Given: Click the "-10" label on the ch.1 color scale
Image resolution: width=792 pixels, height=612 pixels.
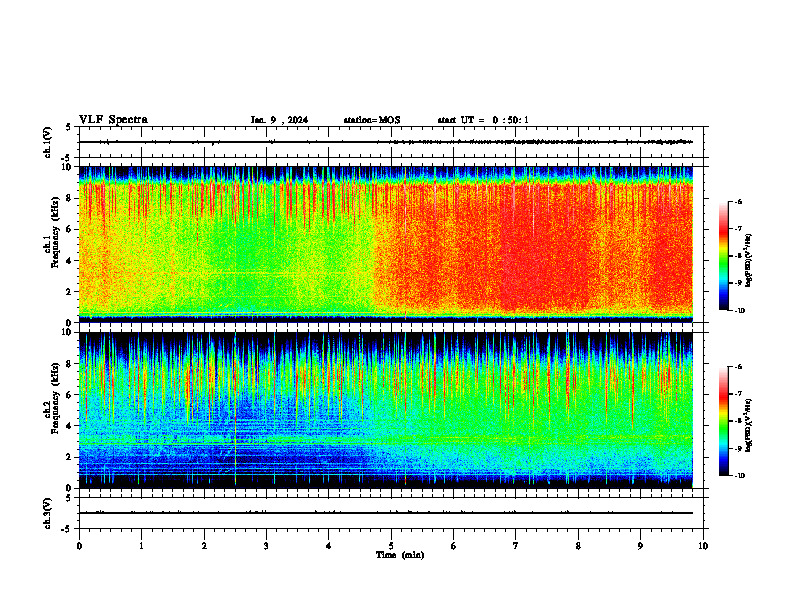Looking at the screenshot, I should 738,311.
